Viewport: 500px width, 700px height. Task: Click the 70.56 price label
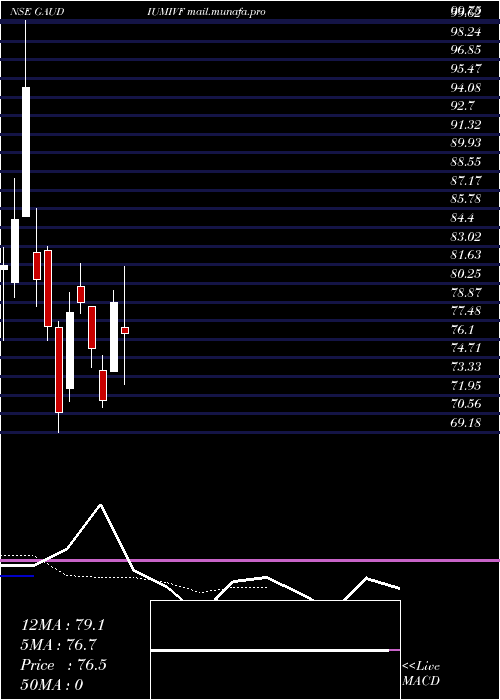(466, 404)
